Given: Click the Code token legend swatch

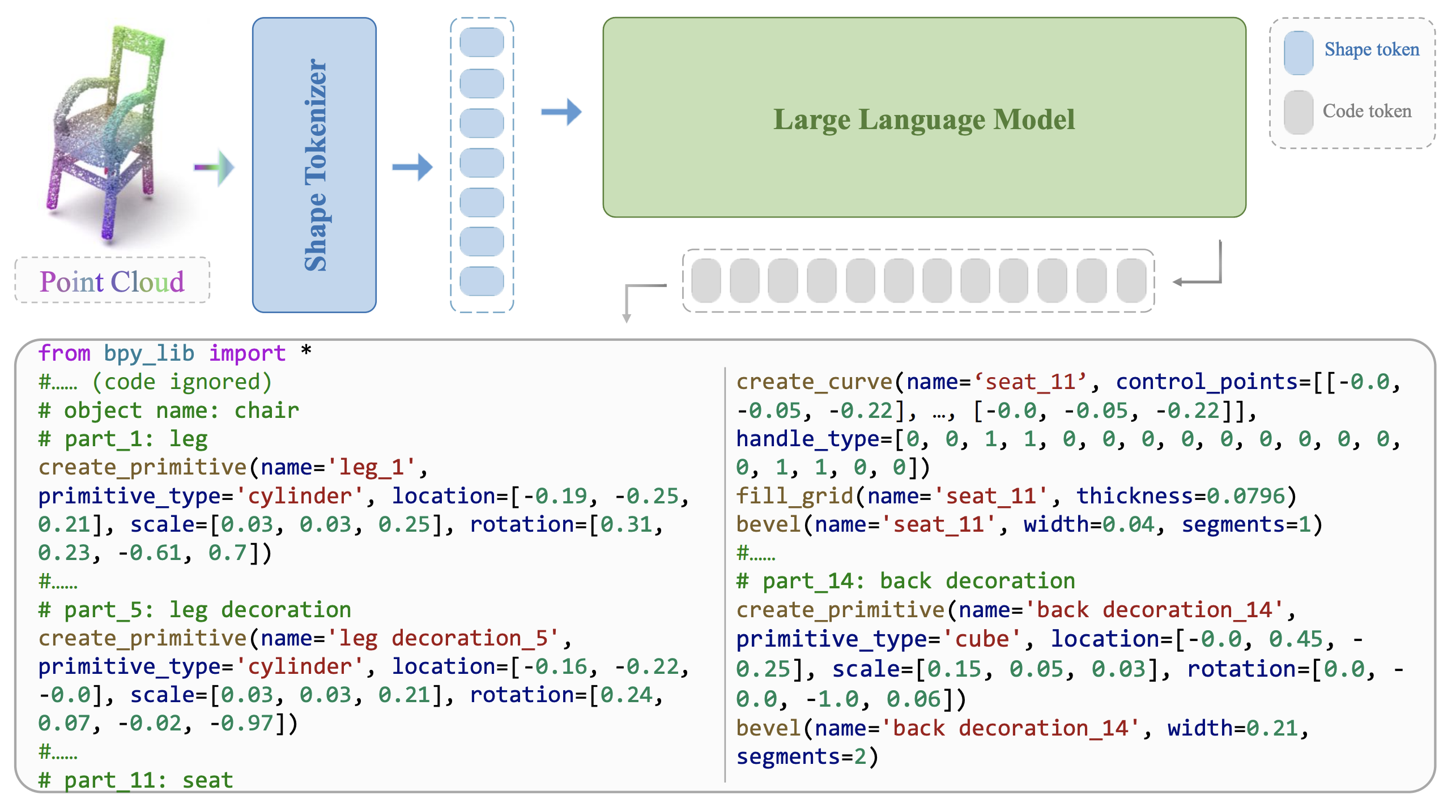Looking at the screenshot, I should [1298, 112].
